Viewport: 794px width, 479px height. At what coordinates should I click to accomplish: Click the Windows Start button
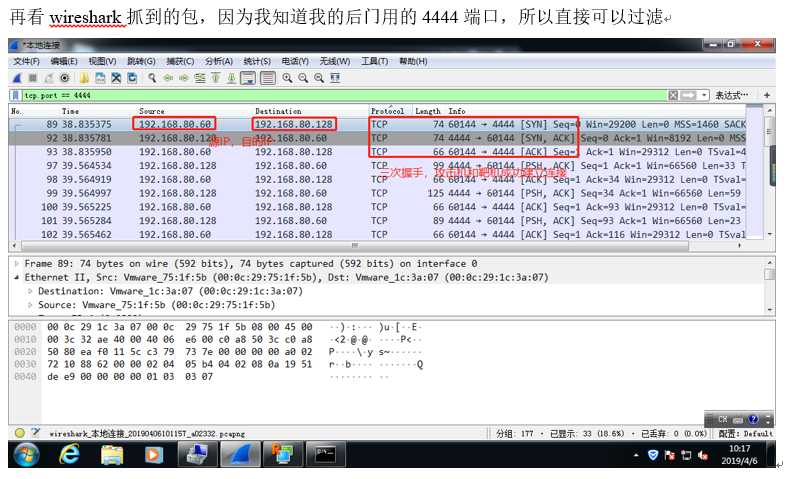pos(27,454)
